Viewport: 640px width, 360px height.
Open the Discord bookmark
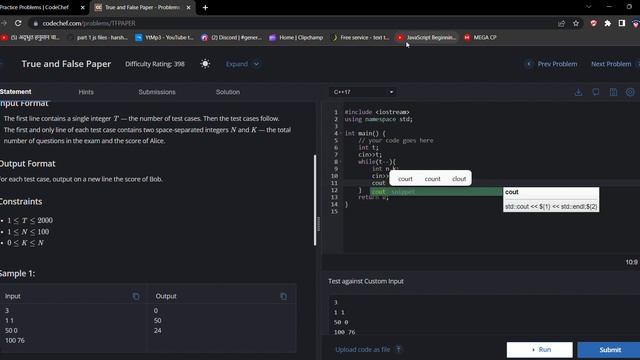pos(231,37)
